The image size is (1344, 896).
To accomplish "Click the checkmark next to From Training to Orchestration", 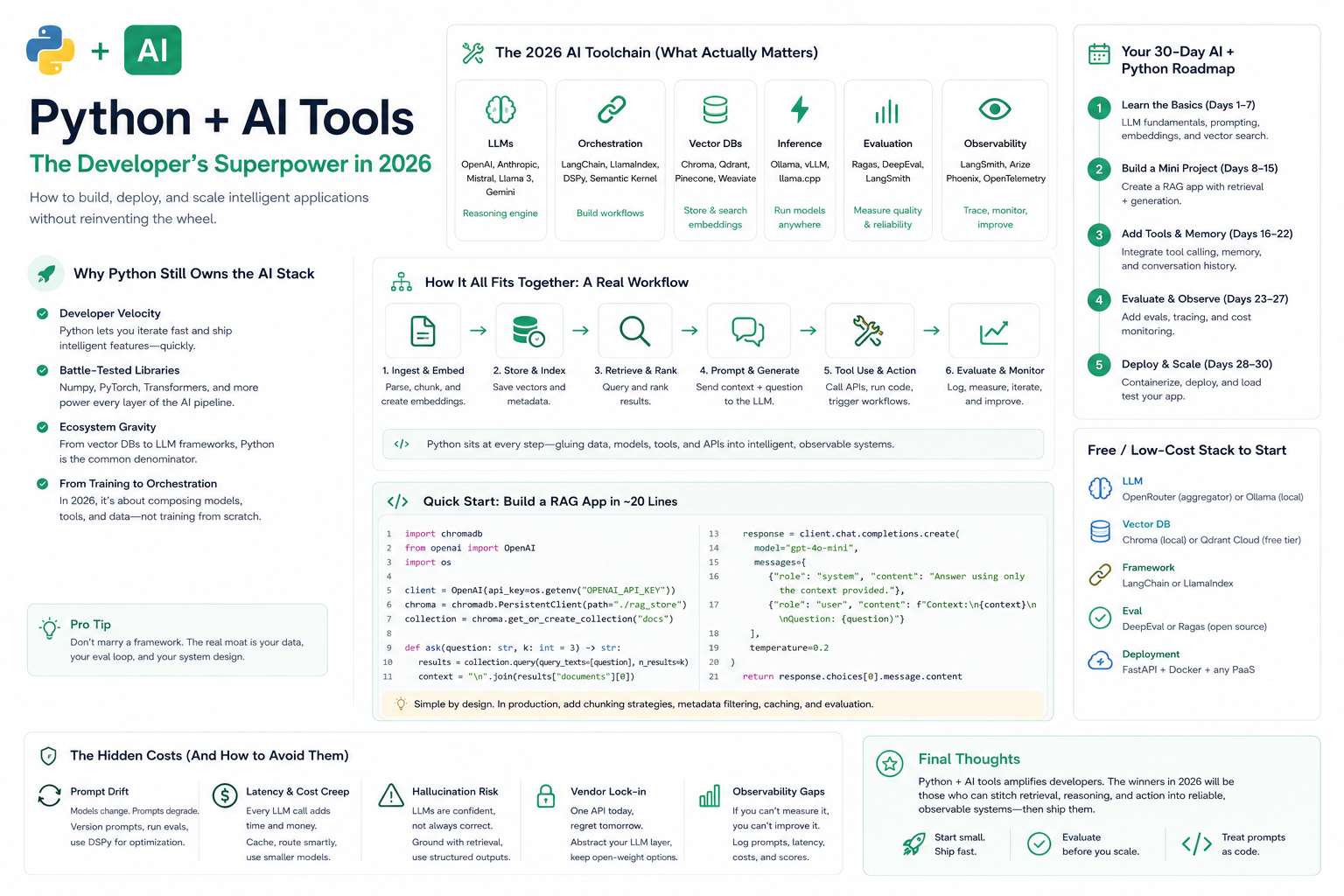I will point(42,484).
